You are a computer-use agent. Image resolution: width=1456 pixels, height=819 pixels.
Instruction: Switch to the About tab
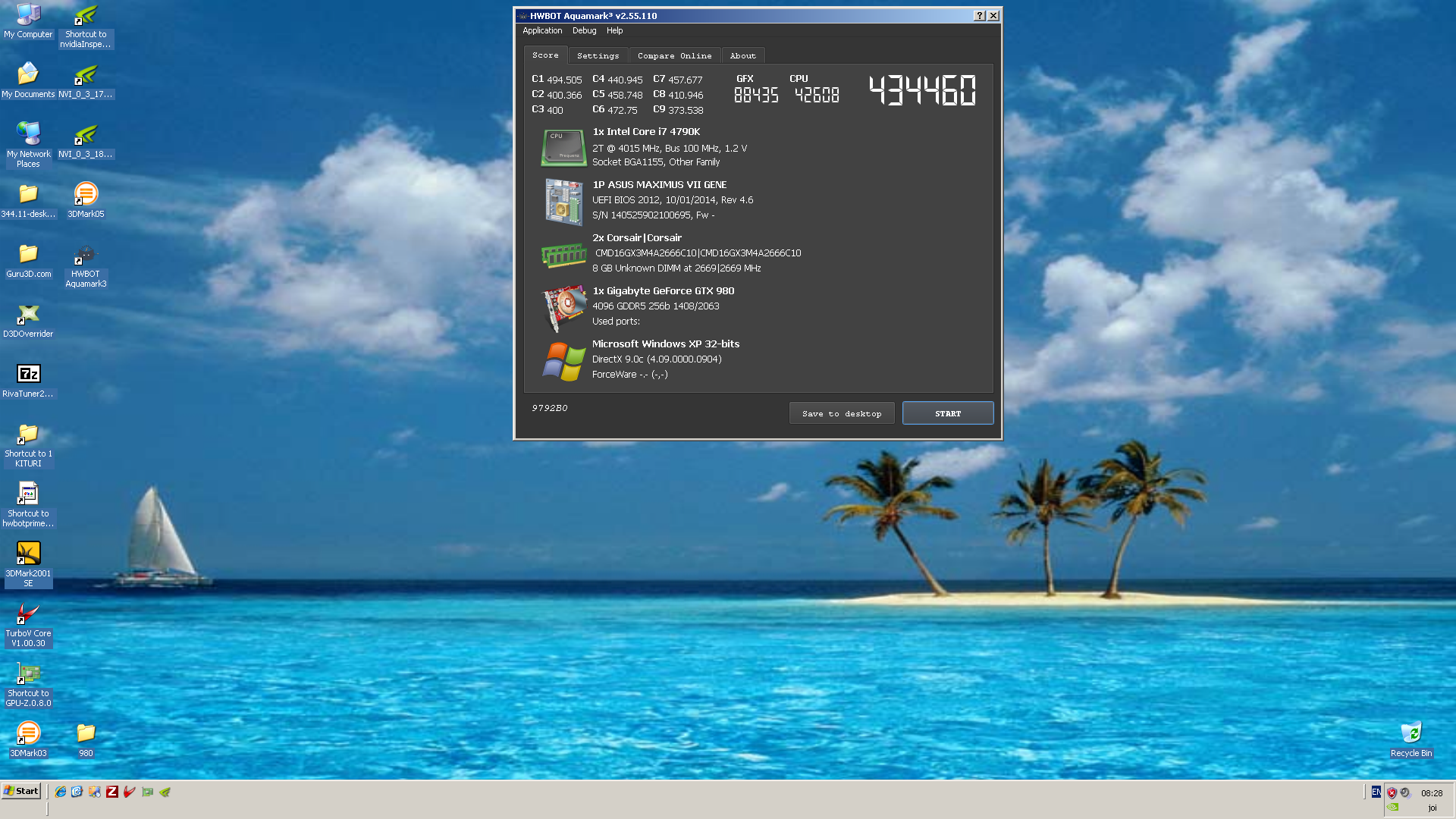click(742, 56)
